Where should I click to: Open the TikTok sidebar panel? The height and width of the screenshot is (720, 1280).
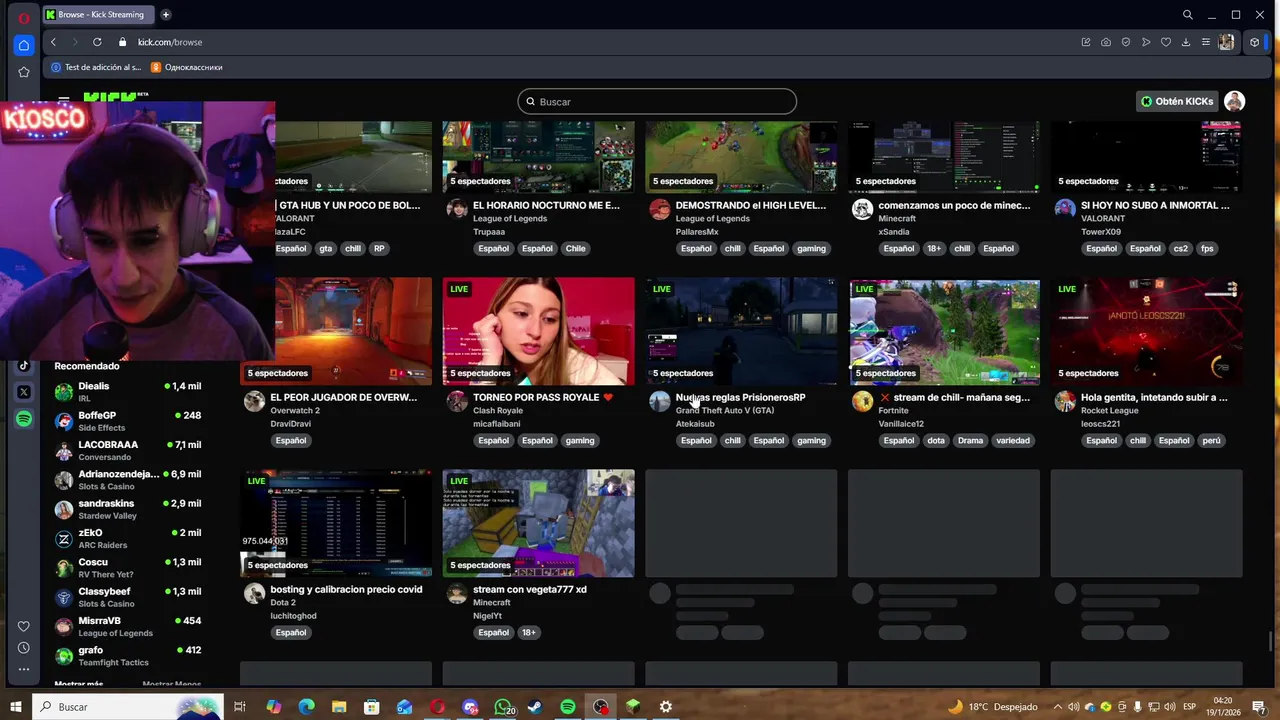tap(24, 366)
